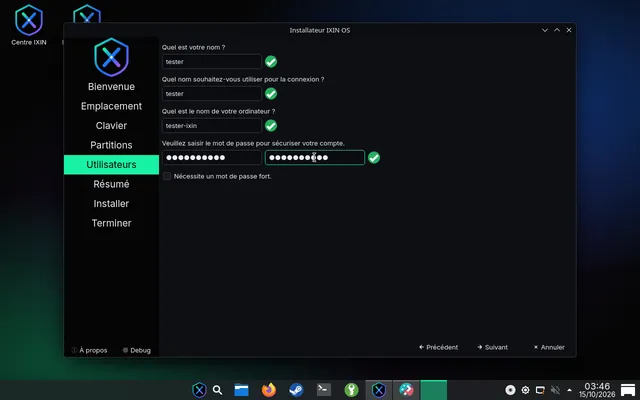Focus the 'Quel est votre nom' field

[212, 62]
